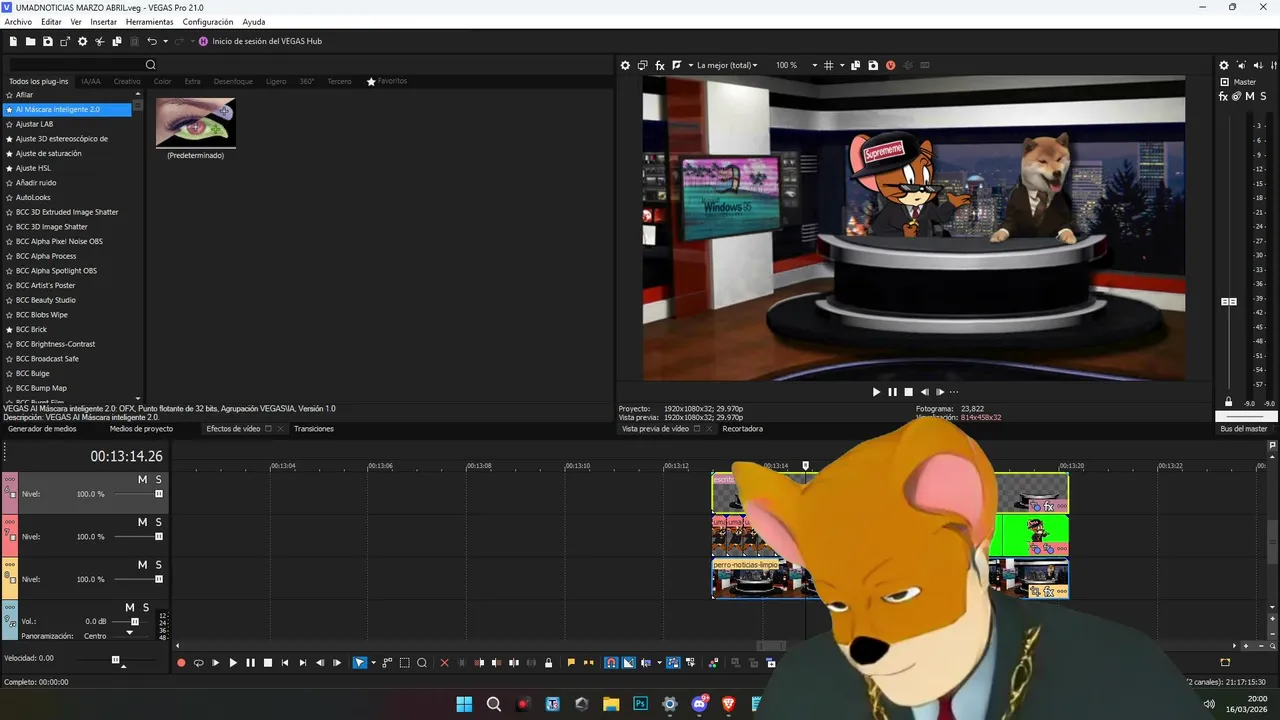Select the zoom edit tool magnifier
1280x720 pixels.
click(x=422, y=662)
